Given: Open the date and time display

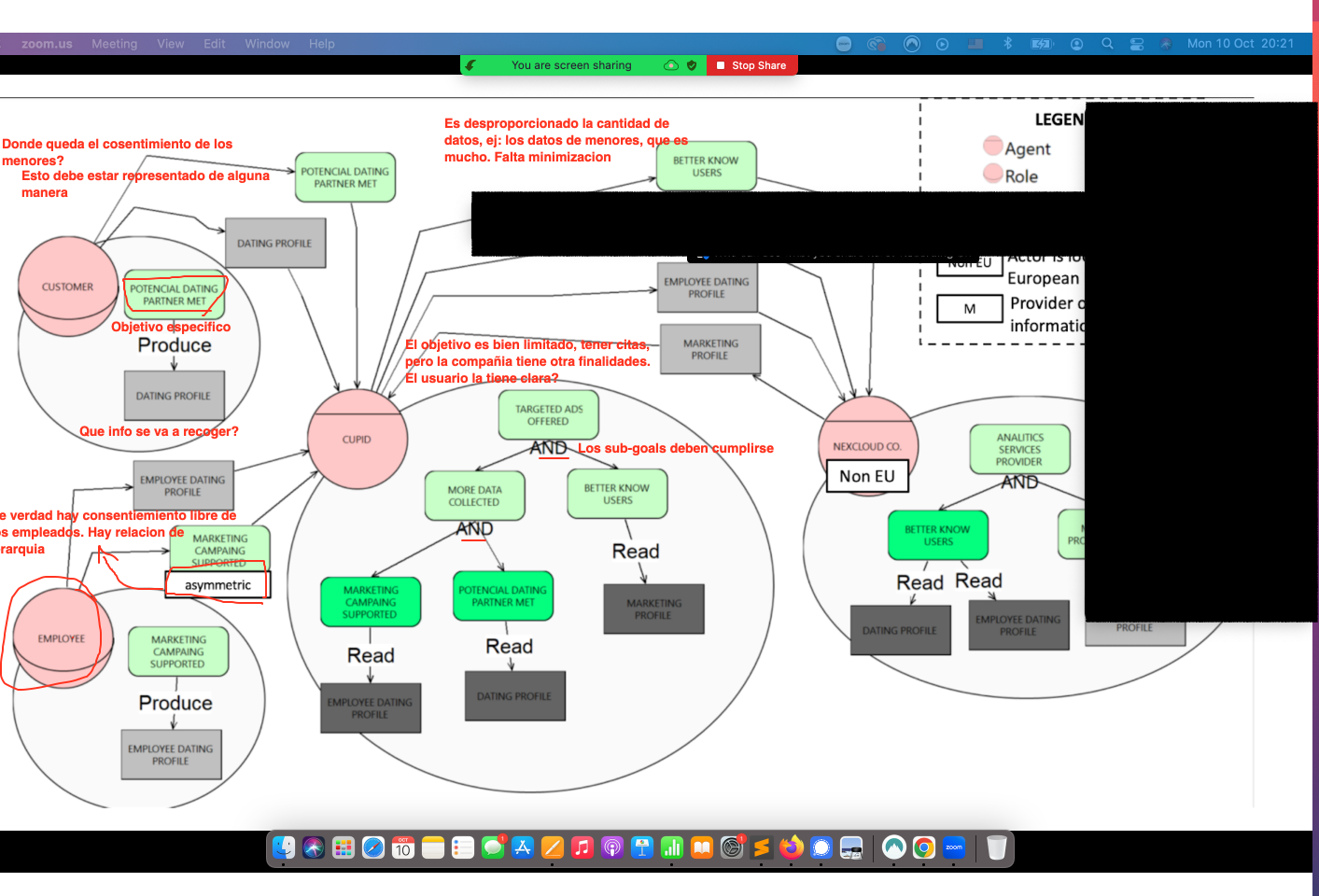Looking at the screenshot, I should pyautogui.click(x=1240, y=44).
